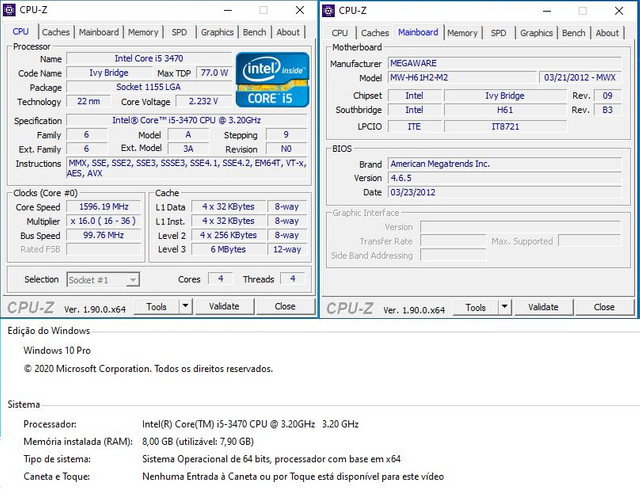This screenshot has height=490, width=640.
Task: Close the left CPU-Z window with X
Action: click(300, 10)
